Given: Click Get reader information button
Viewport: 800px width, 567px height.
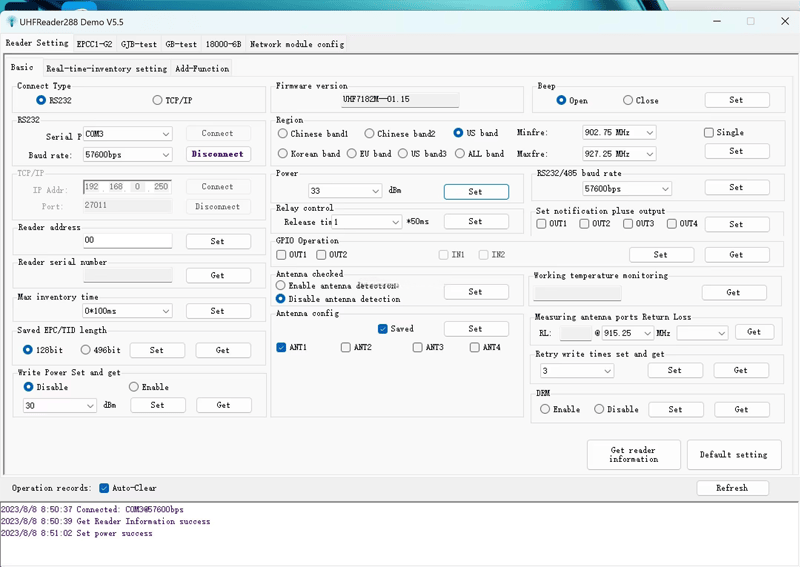Looking at the screenshot, I should tap(634, 454).
